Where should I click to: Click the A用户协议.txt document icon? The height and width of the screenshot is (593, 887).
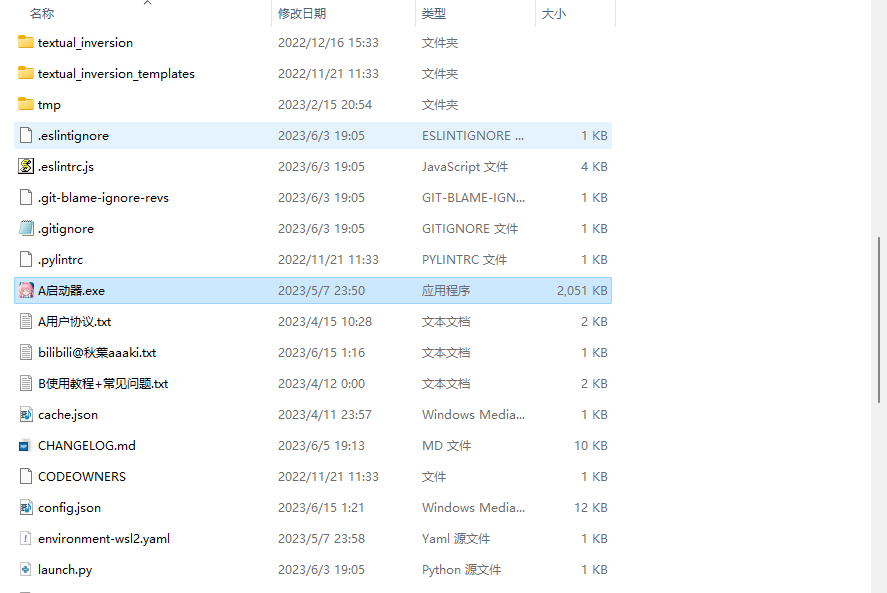click(25, 321)
